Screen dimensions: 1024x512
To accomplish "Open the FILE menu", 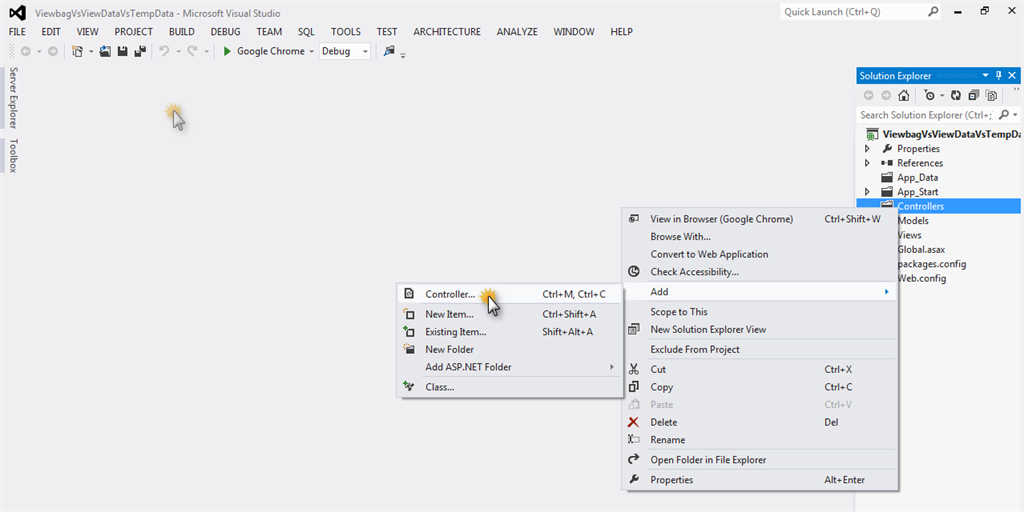I will (x=18, y=31).
